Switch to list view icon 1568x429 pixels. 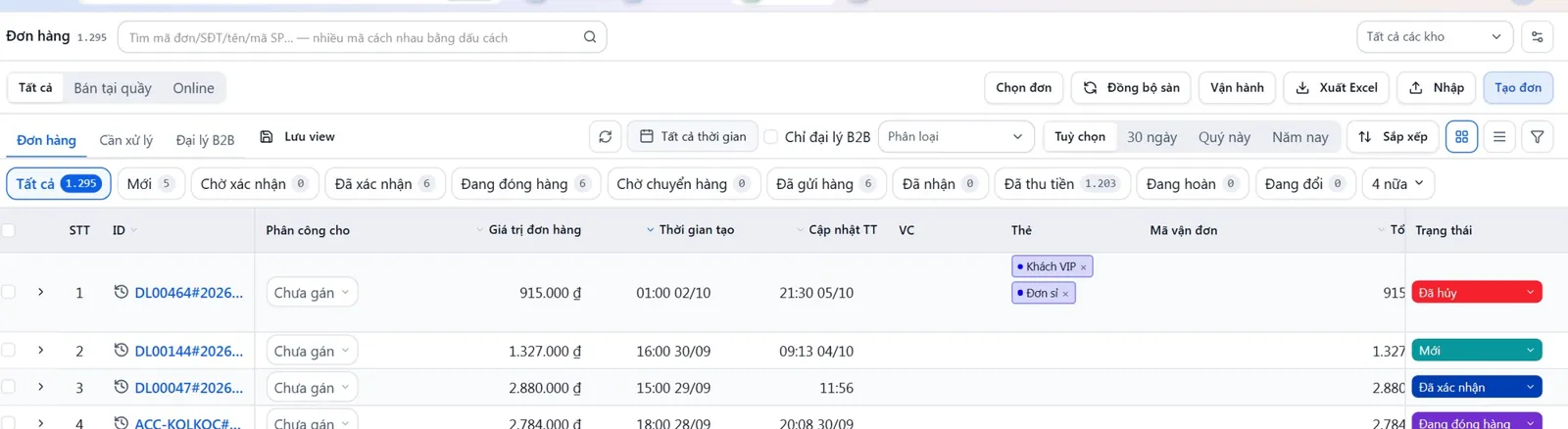point(1499,137)
